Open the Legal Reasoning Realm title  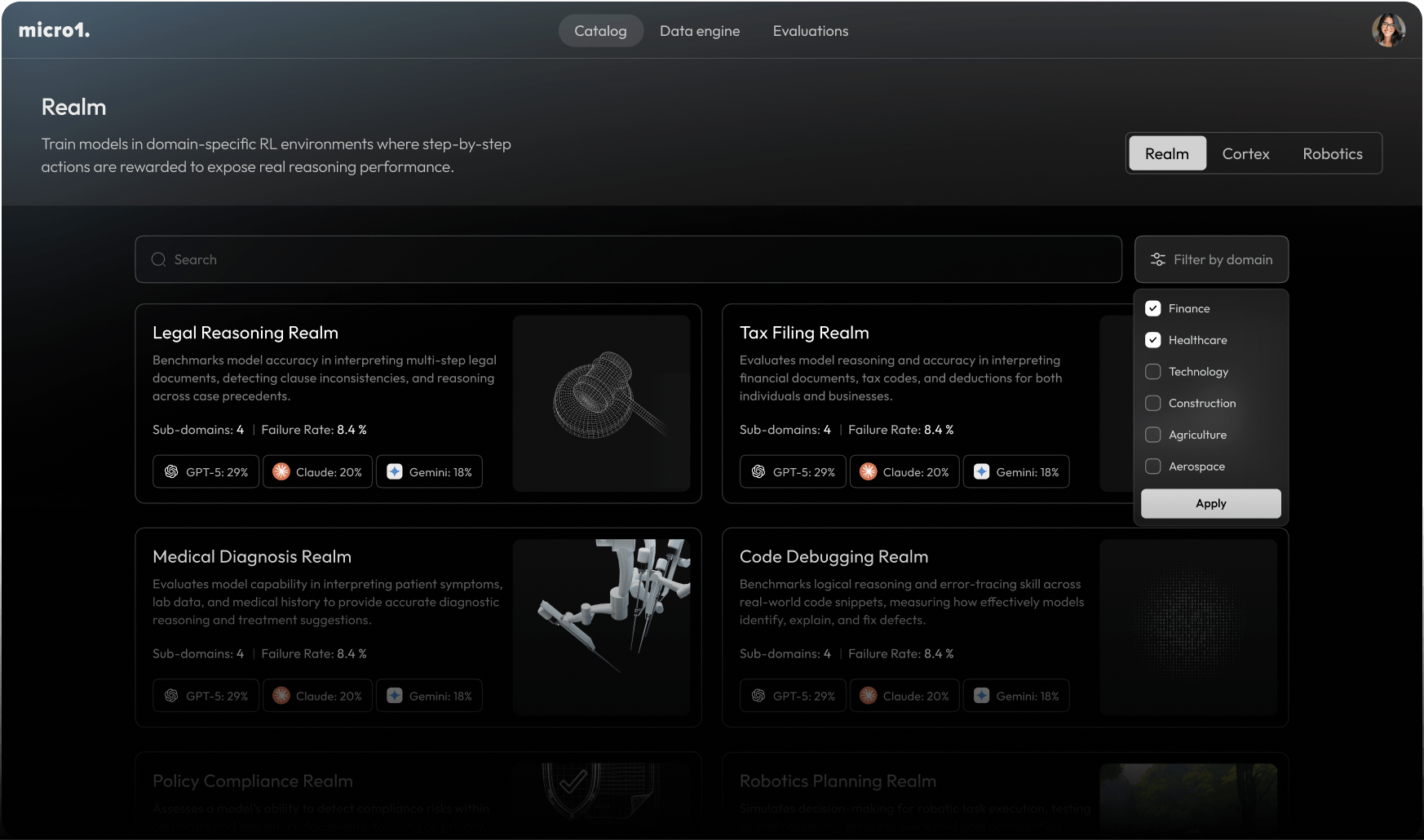click(x=245, y=333)
